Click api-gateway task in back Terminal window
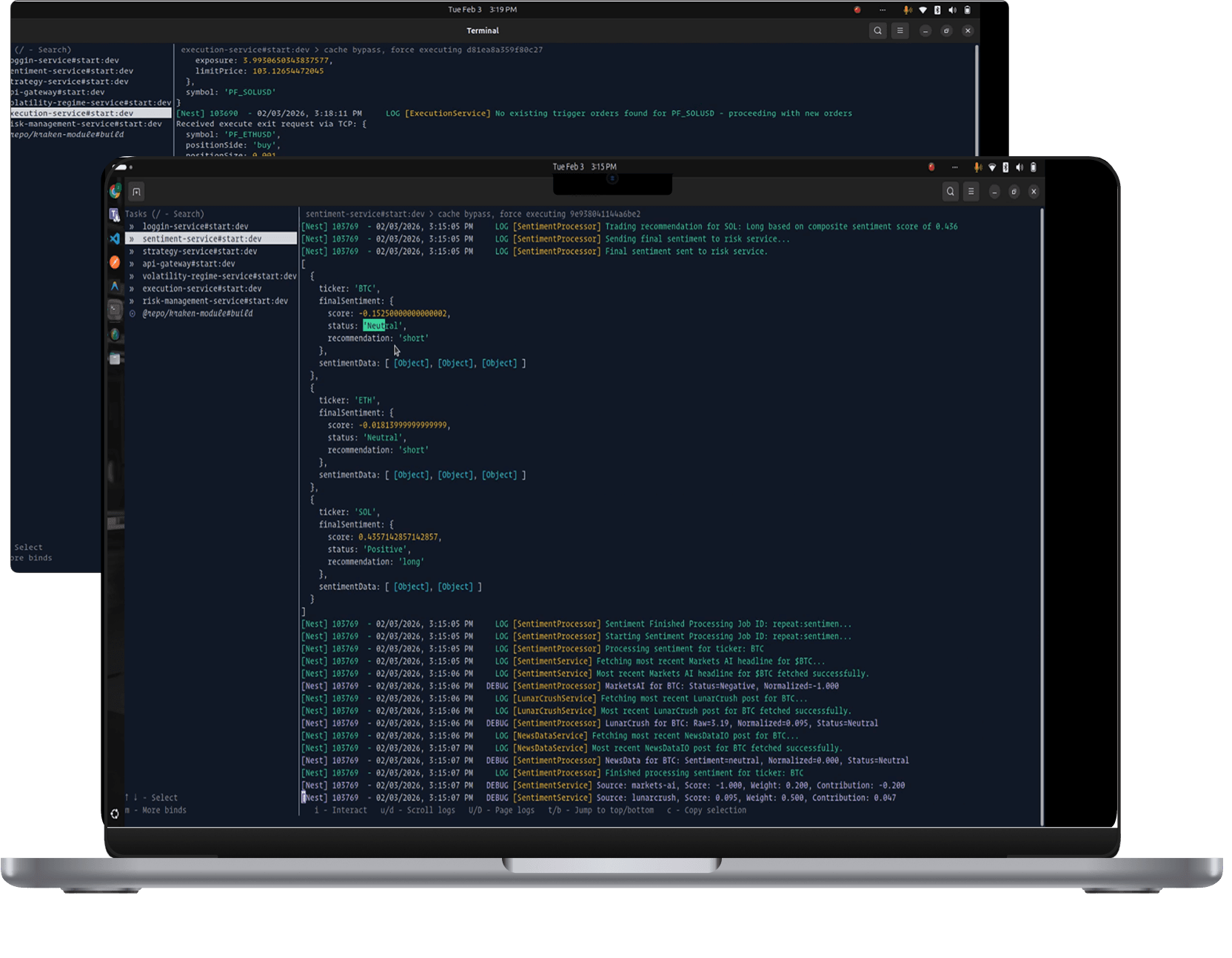Image resolution: width=1232 pixels, height=958 pixels. pos(58,93)
